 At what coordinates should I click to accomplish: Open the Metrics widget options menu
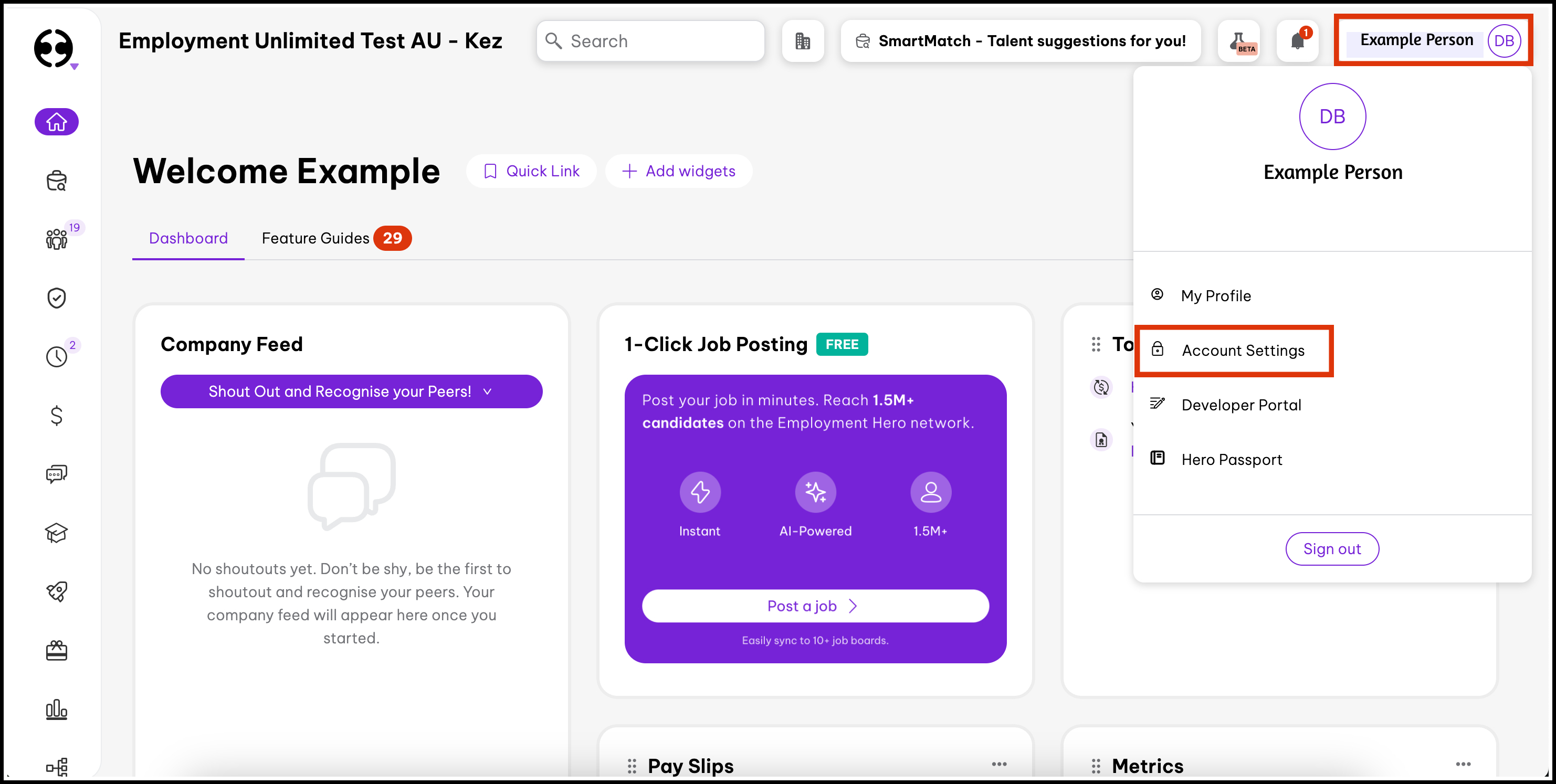pyautogui.click(x=1463, y=764)
